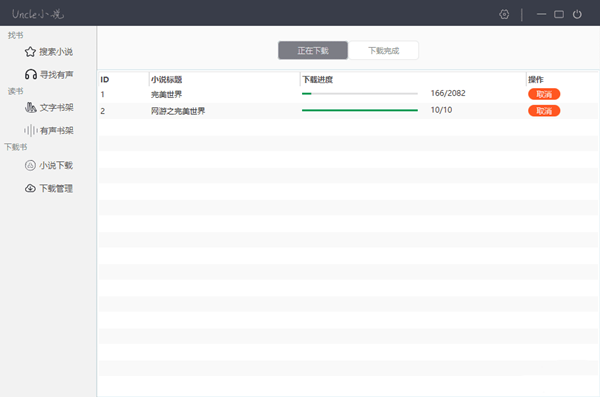Click the progress count 10/10
Viewport: 600px width, 397px height.
[x=441, y=110]
